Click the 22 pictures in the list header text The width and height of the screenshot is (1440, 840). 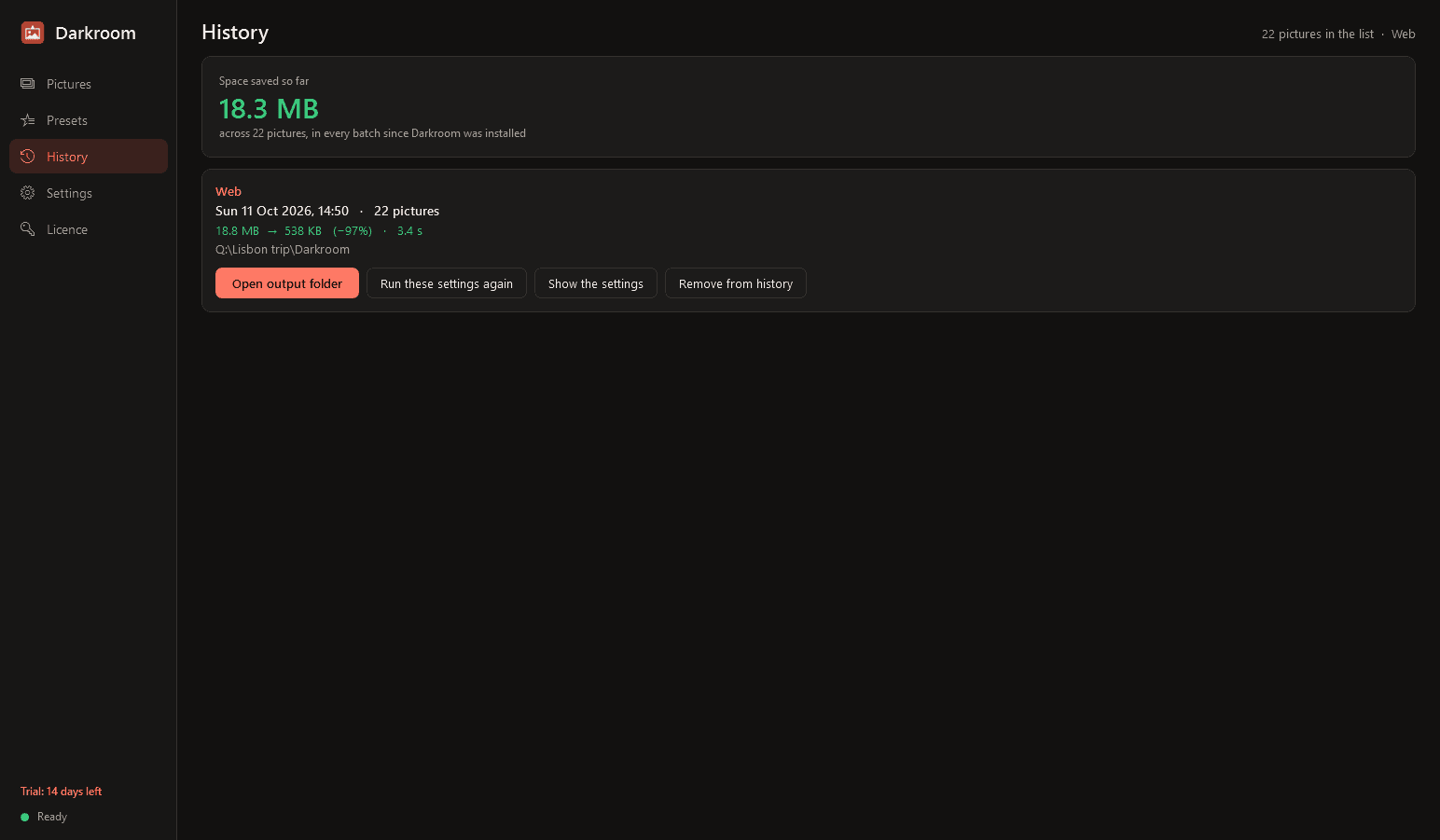click(x=1318, y=34)
